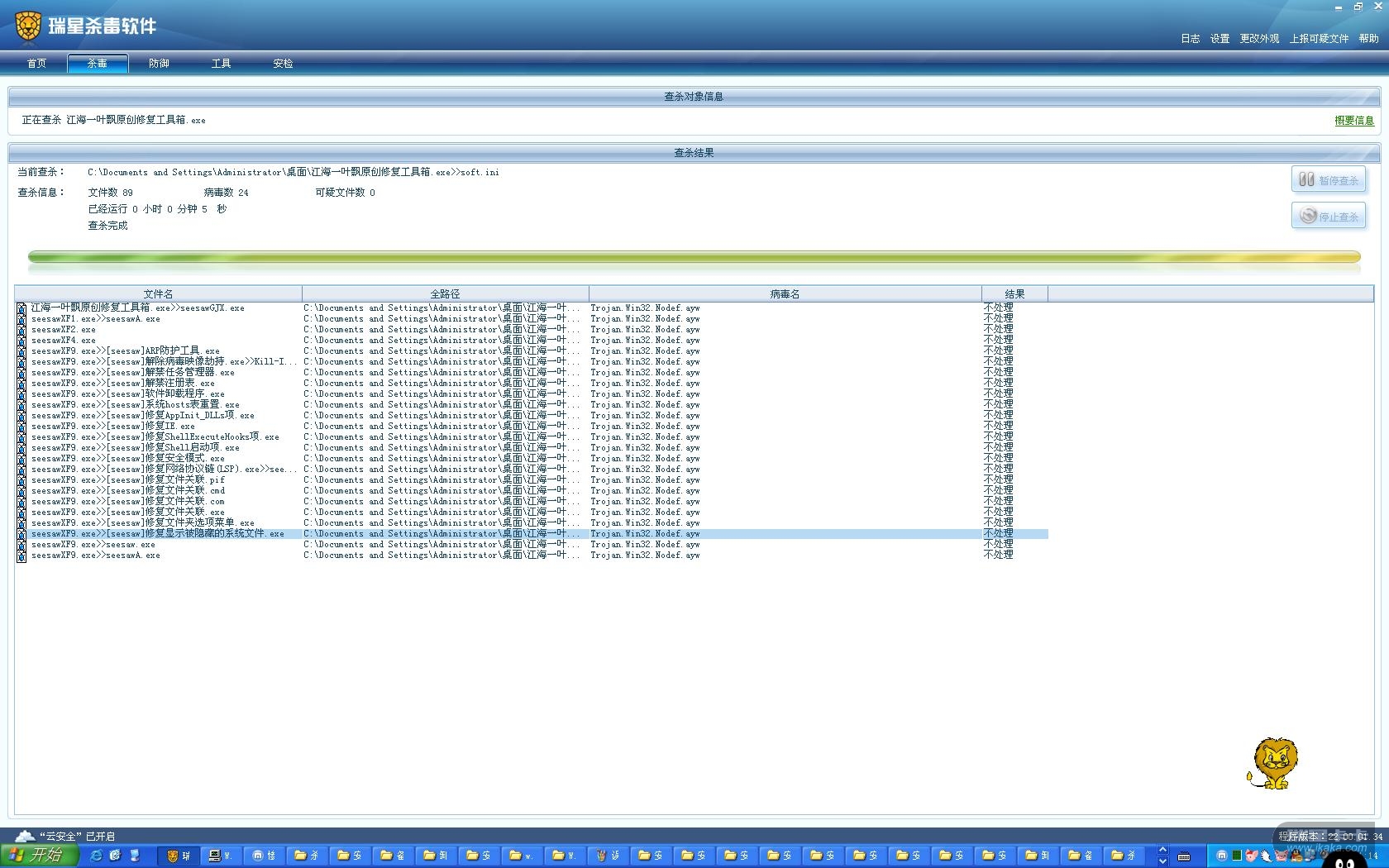Go to the 工具 tools tab
This screenshot has height=868, width=1389.
pos(221,64)
